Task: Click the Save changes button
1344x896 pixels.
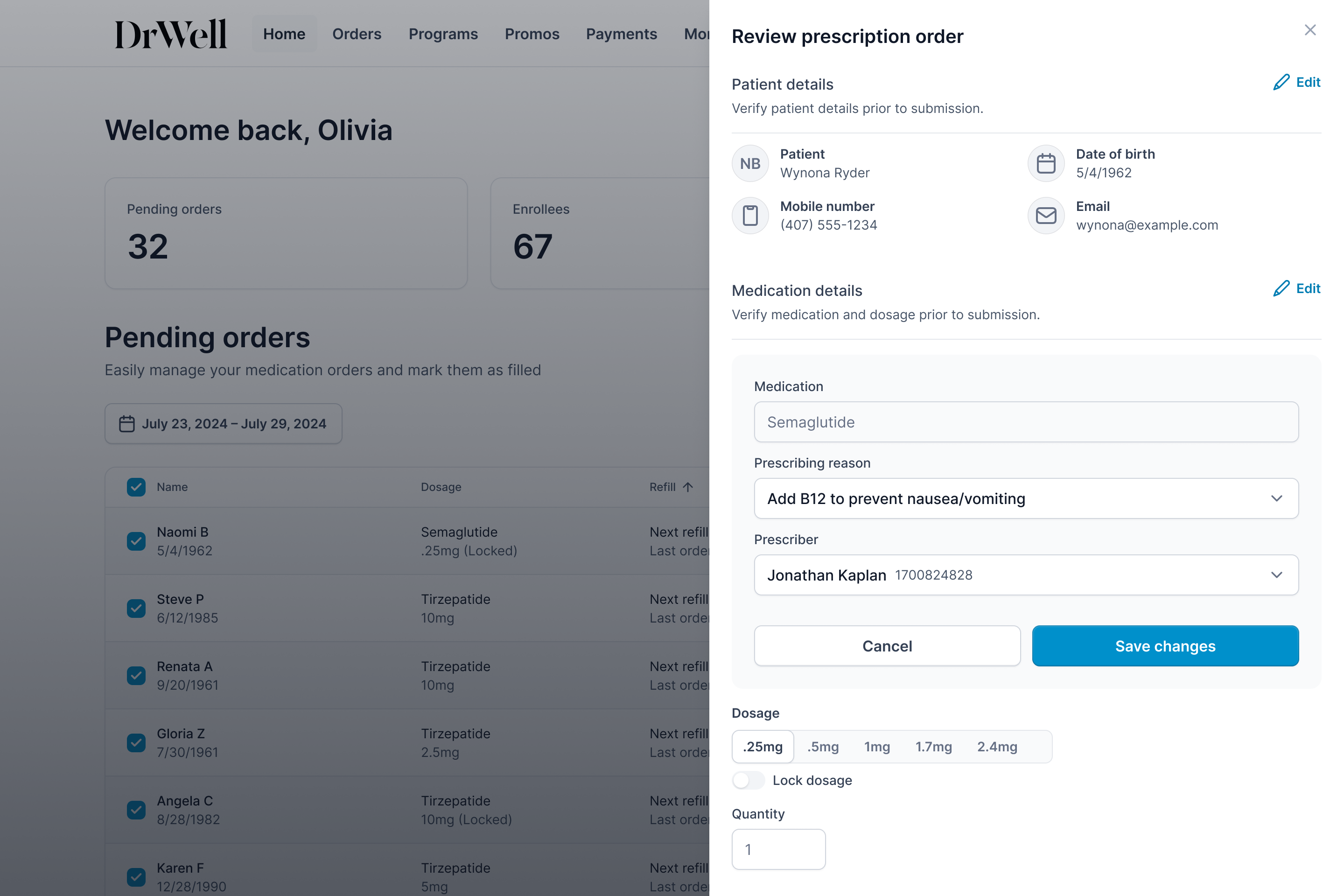Action: coord(1165,646)
